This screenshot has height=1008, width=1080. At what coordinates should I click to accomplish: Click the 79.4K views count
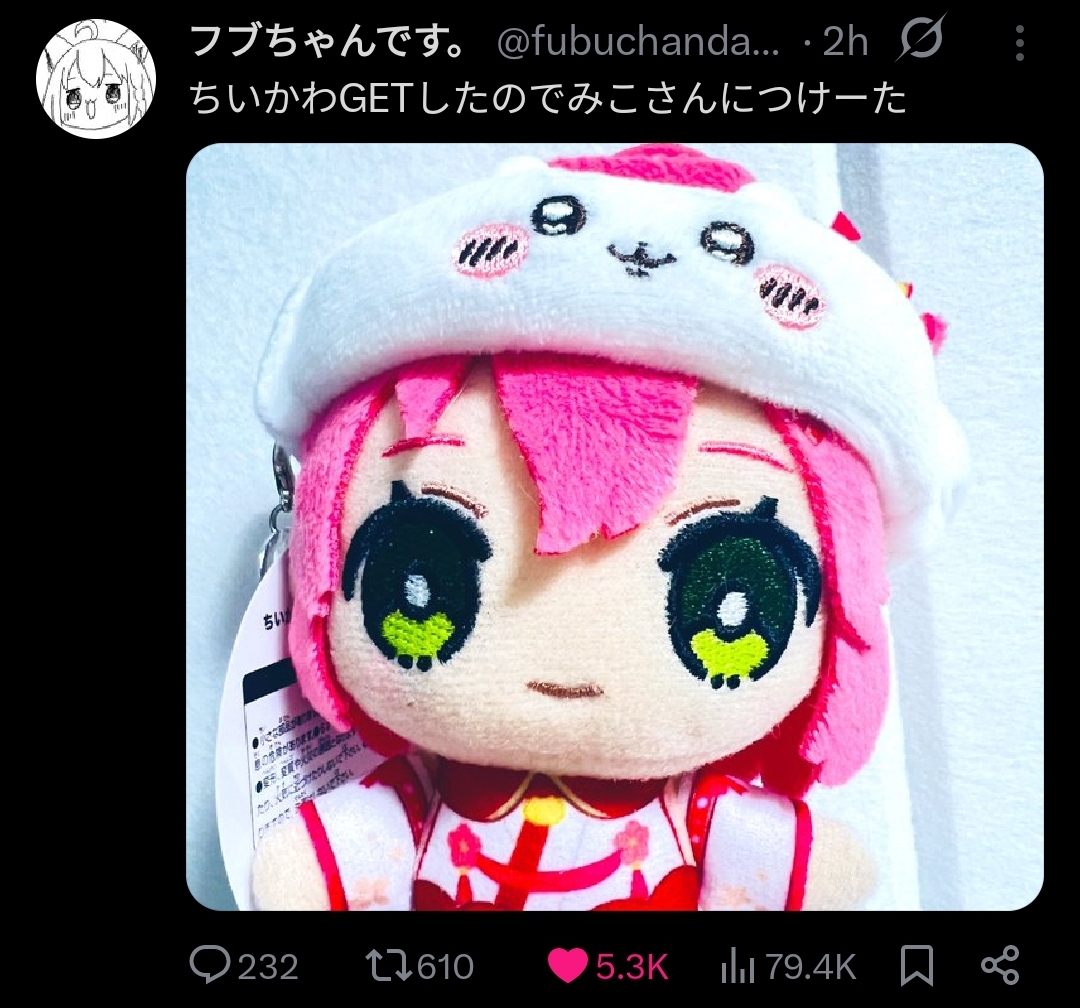[811, 967]
